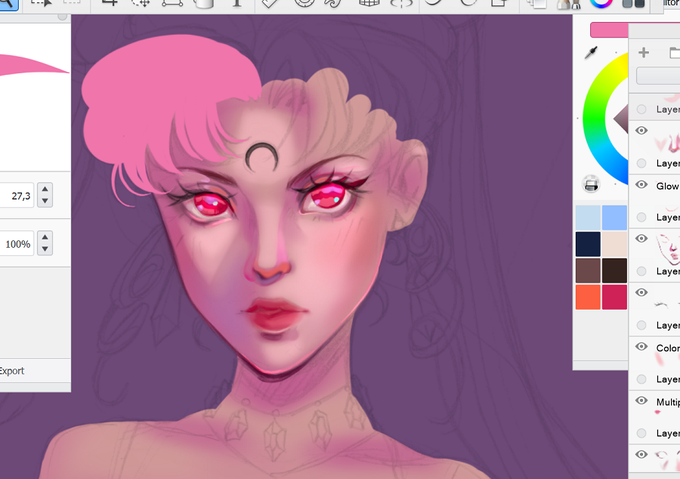
Task: Hide the layer with the face sketch thumbnail
Action: [x=641, y=238]
